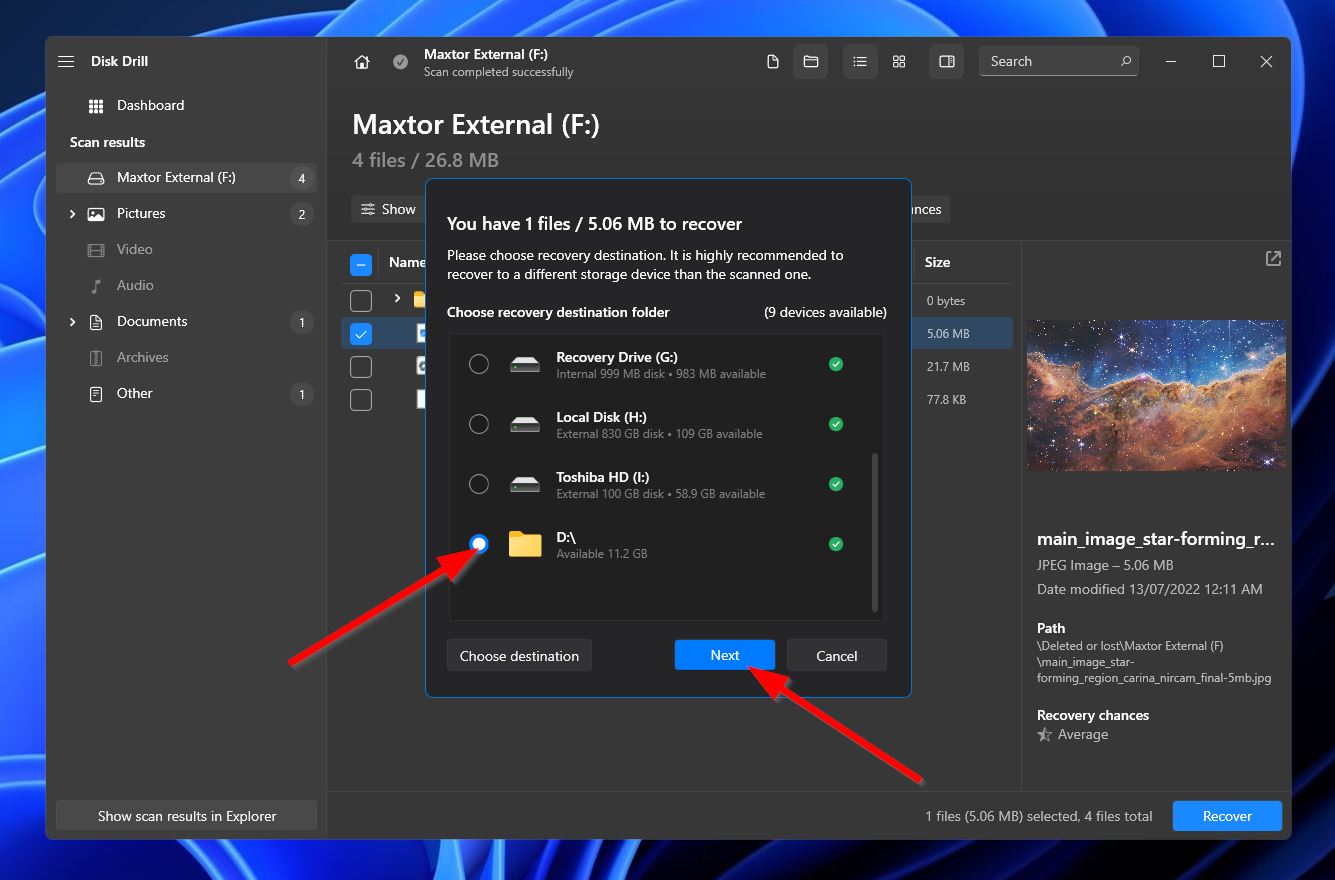Select the Other category
The height and width of the screenshot is (880, 1335).
click(x=186, y=394)
